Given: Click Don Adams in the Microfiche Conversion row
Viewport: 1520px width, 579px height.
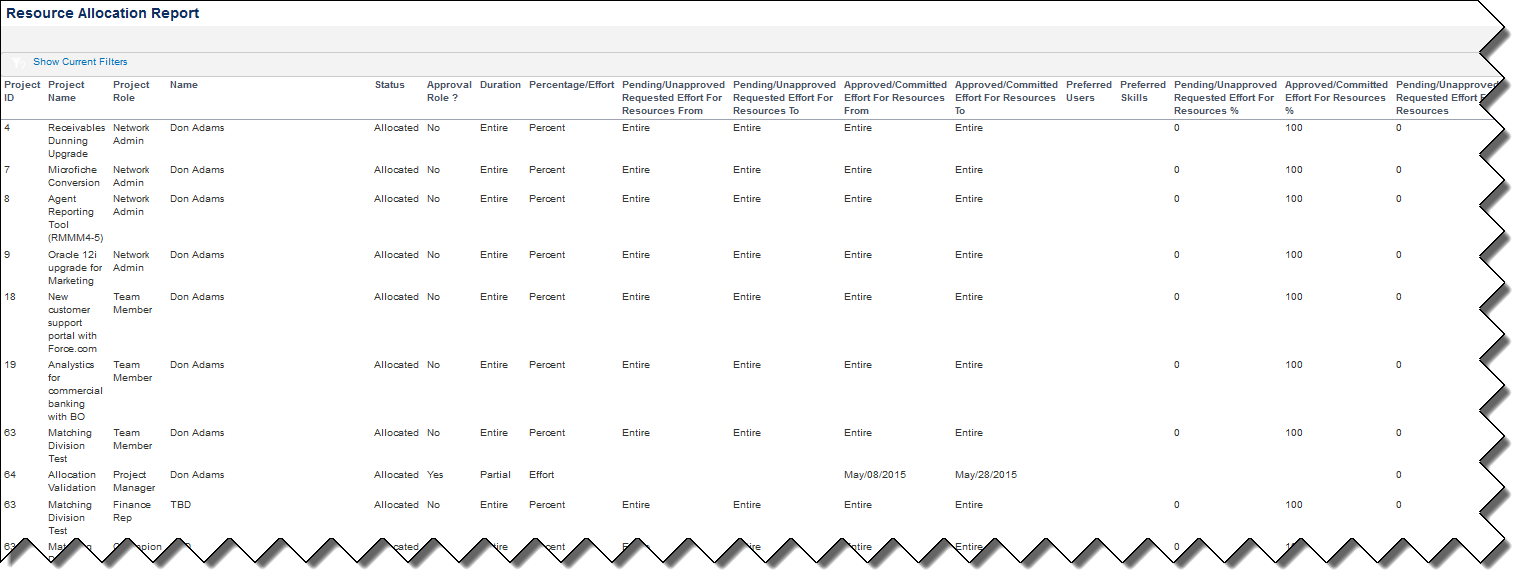Looking at the screenshot, I should coord(197,170).
